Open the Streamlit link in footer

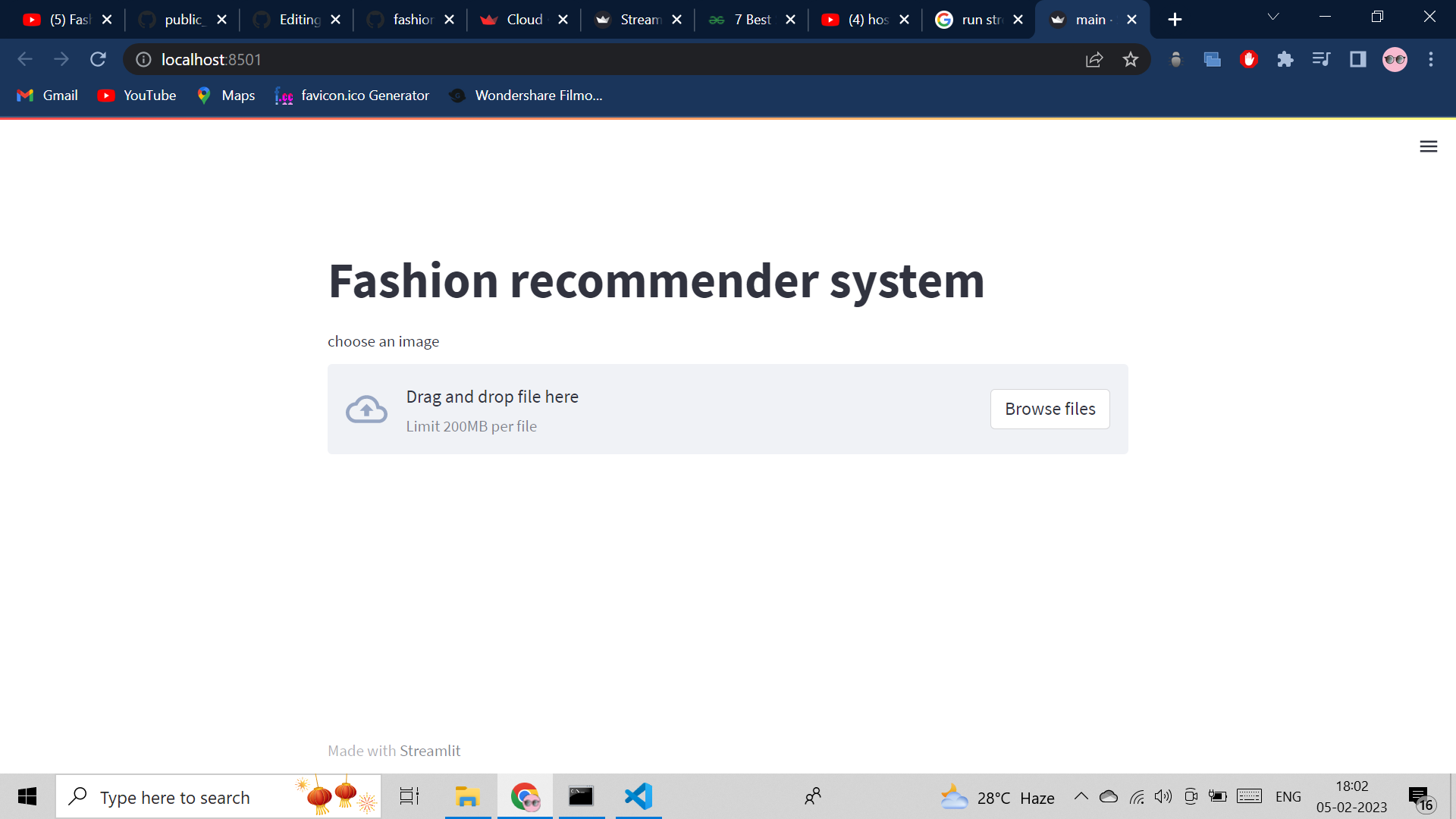click(430, 751)
